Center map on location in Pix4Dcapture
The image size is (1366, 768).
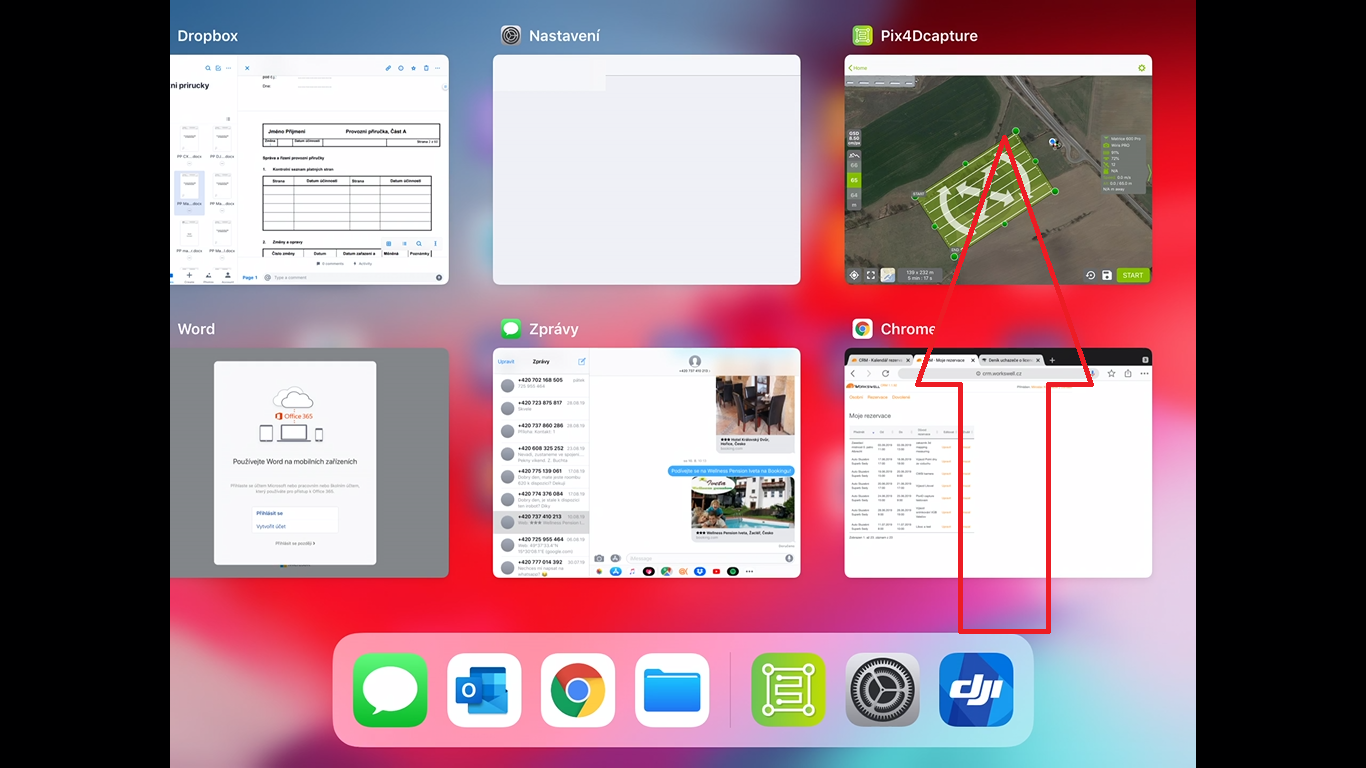pos(854,275)
